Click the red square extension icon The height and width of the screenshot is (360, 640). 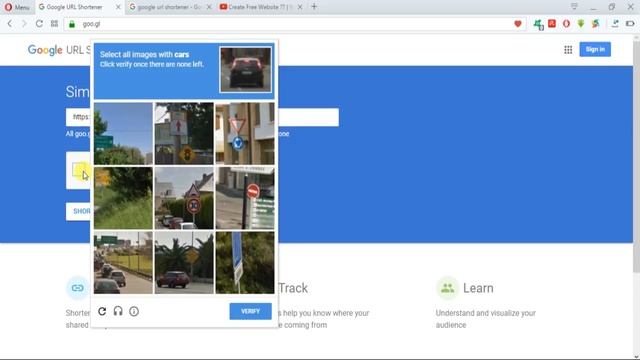click(552, 24)
